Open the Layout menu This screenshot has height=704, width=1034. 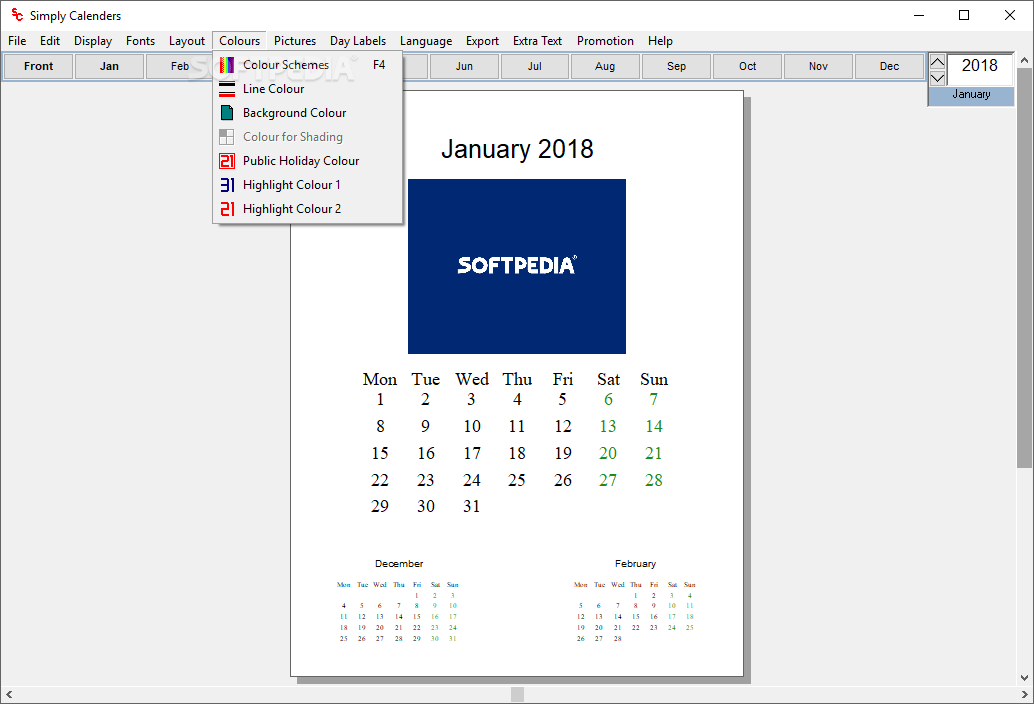(187, 41)
